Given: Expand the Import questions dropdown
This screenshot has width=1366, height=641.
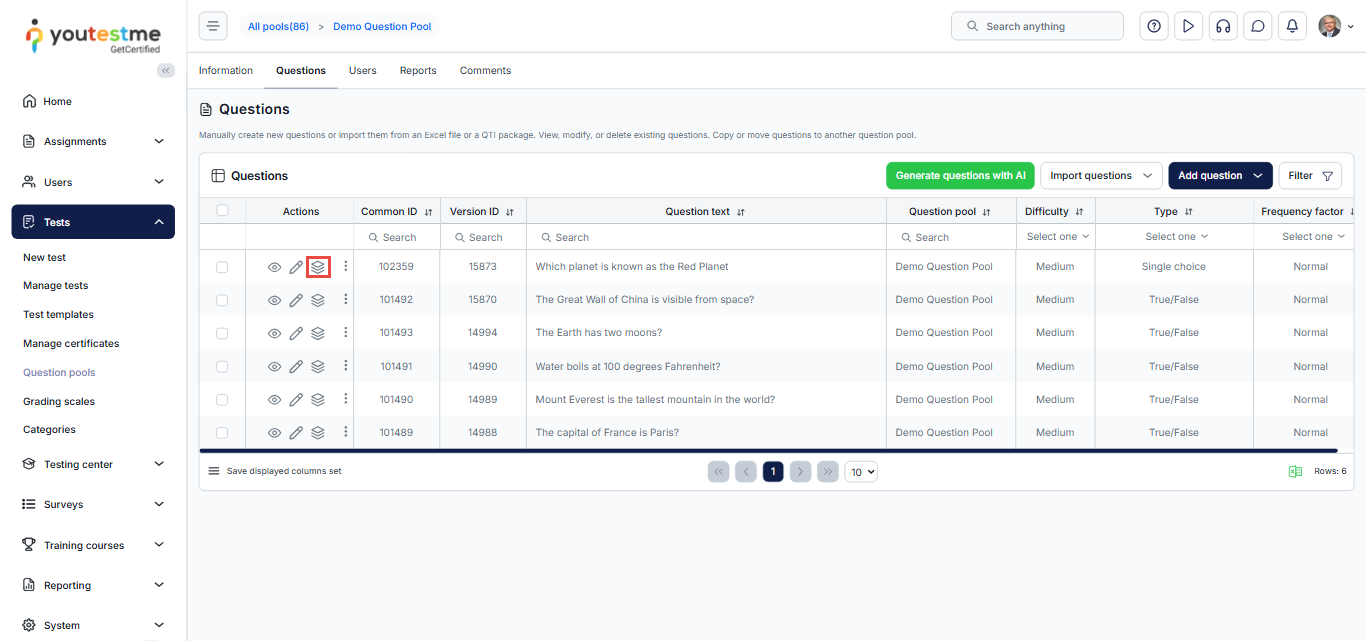Looking at the screenshot, I should click(1101, 176).
